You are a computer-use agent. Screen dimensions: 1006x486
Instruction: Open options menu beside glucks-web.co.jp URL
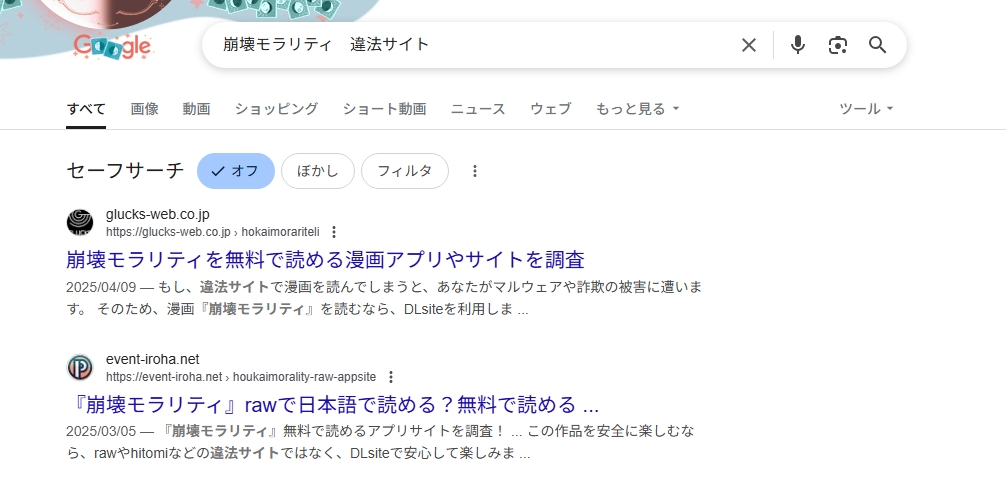[334, 232]
